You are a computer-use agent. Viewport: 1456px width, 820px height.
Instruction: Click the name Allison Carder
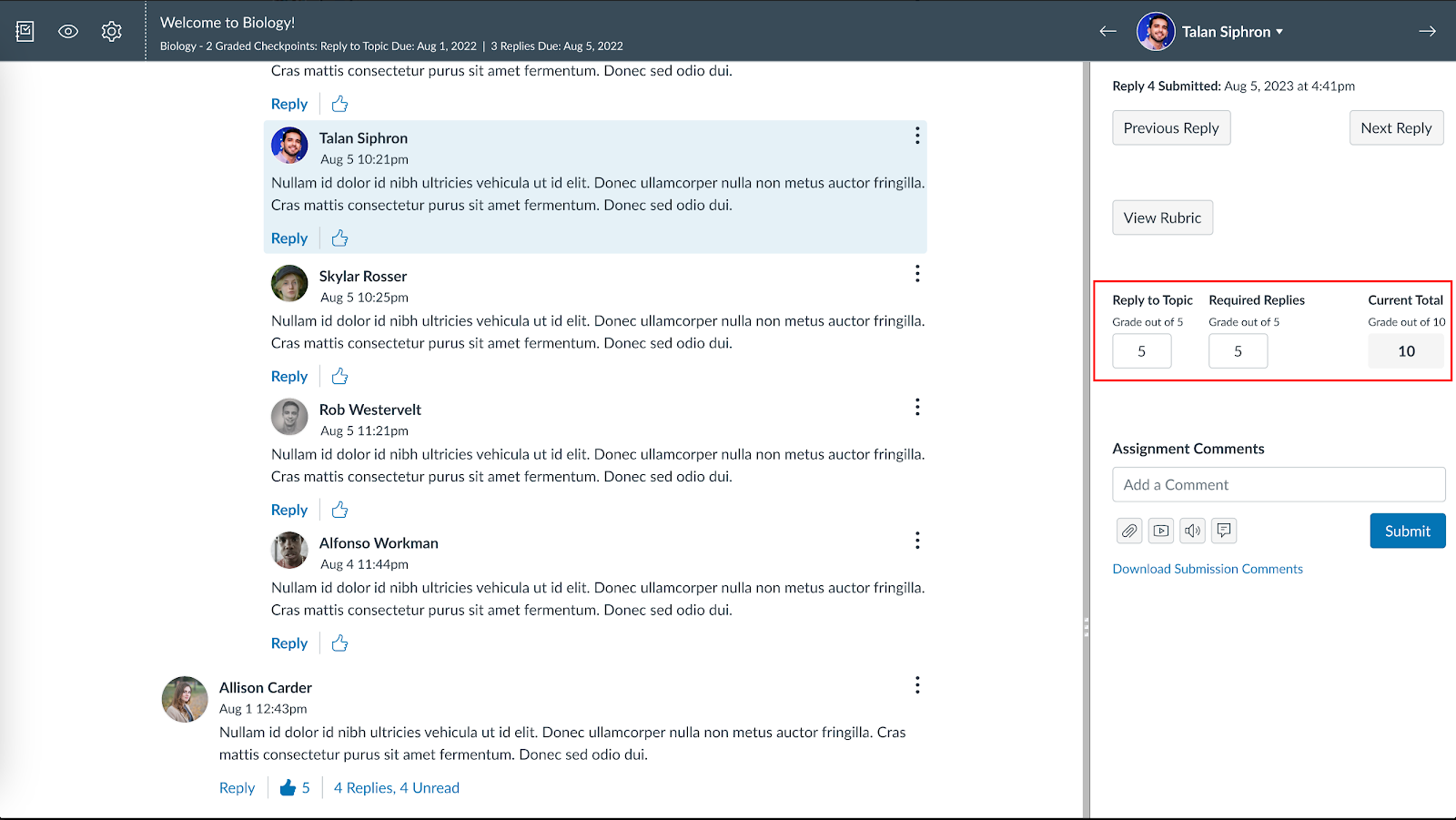(x=266, y=688)
